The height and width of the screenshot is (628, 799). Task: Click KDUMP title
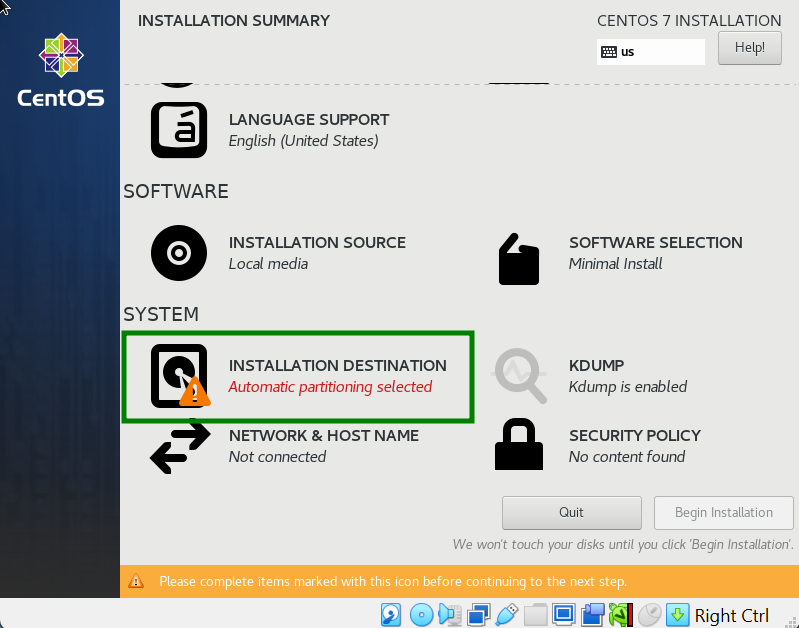point(596,365)
